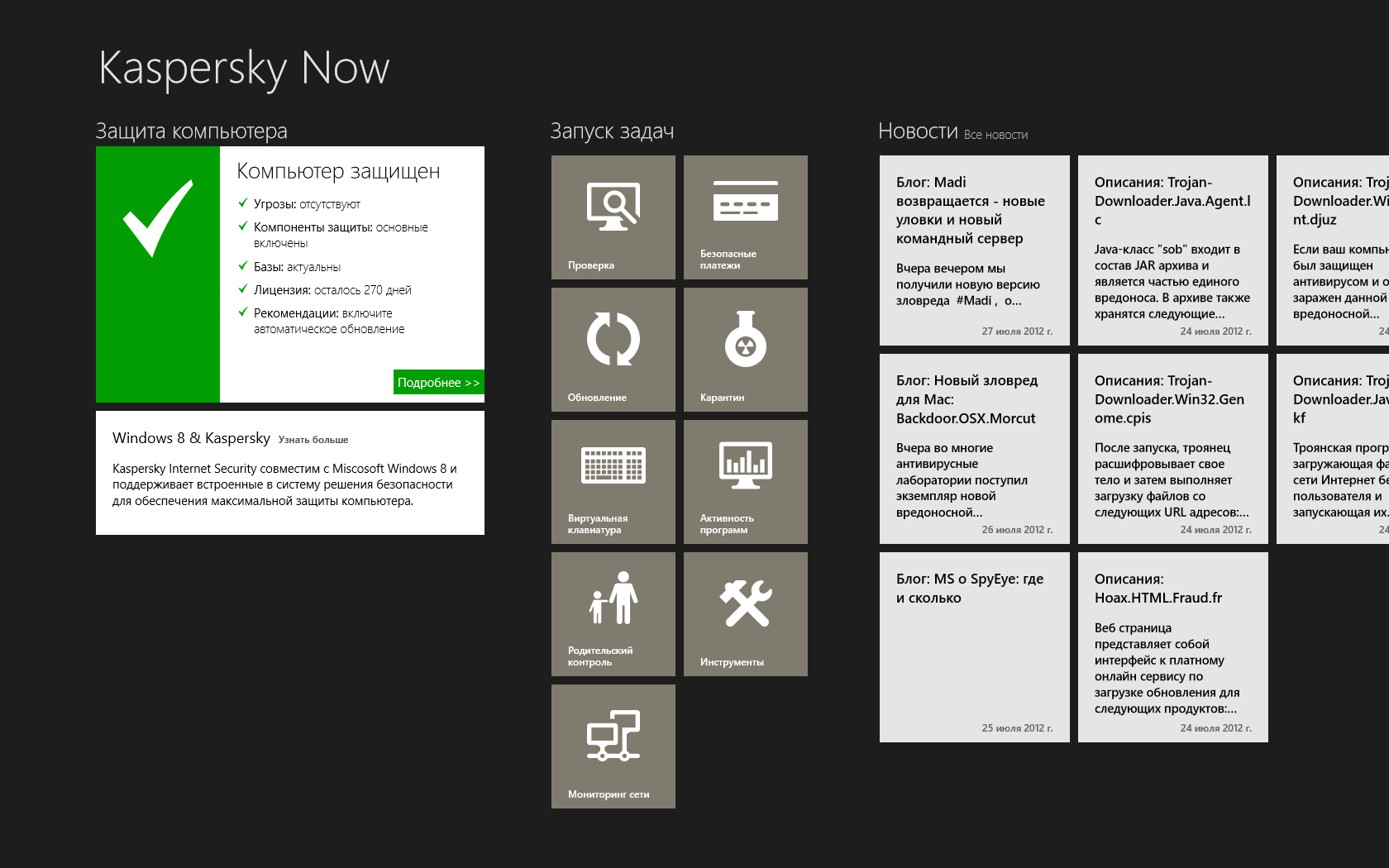The image size is (1389, 868).
Task: Open Hoax.HTML.Fraud.fr description tile
Action: pyautogui.click(x=1172, y=647)
